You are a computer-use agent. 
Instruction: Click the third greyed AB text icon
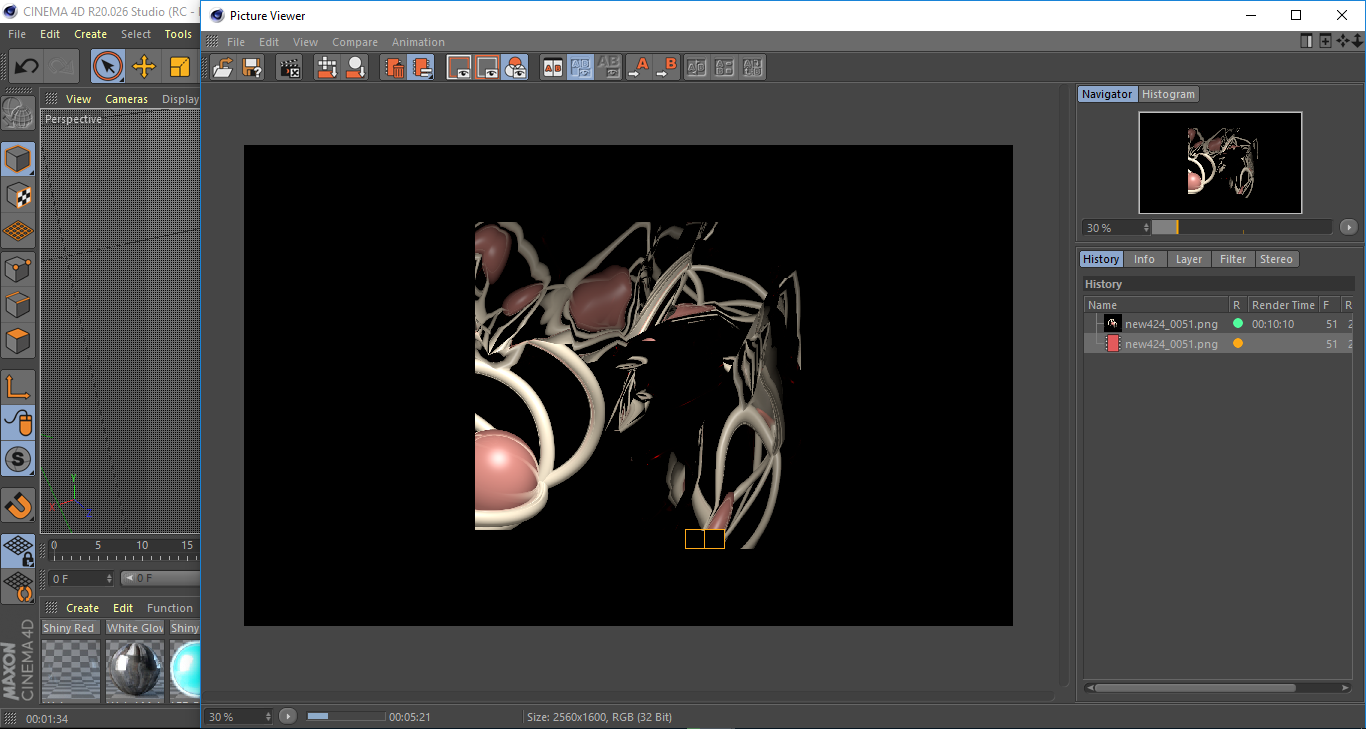click(x=753, y=67)
